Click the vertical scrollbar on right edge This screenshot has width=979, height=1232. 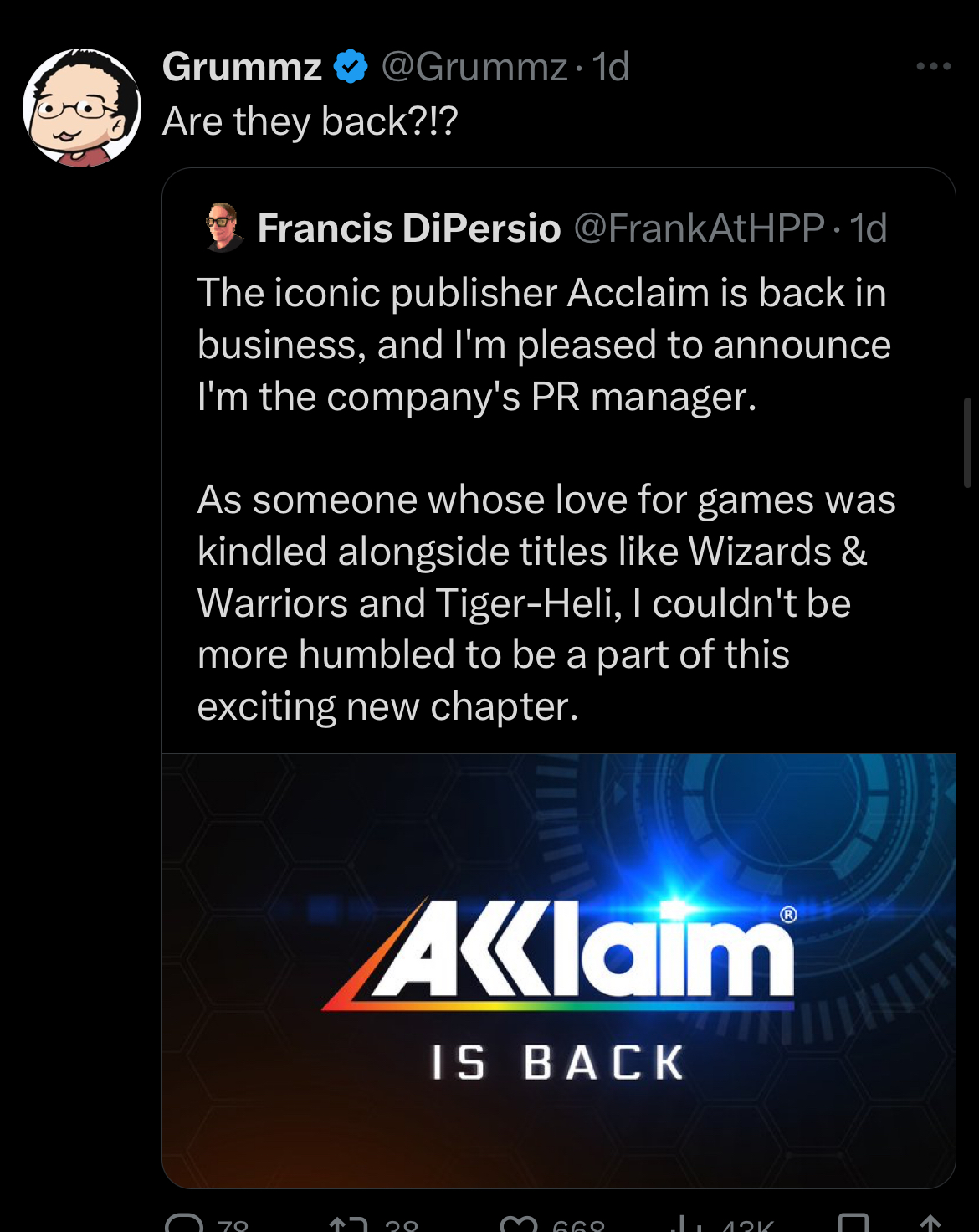tap(968, 444)
